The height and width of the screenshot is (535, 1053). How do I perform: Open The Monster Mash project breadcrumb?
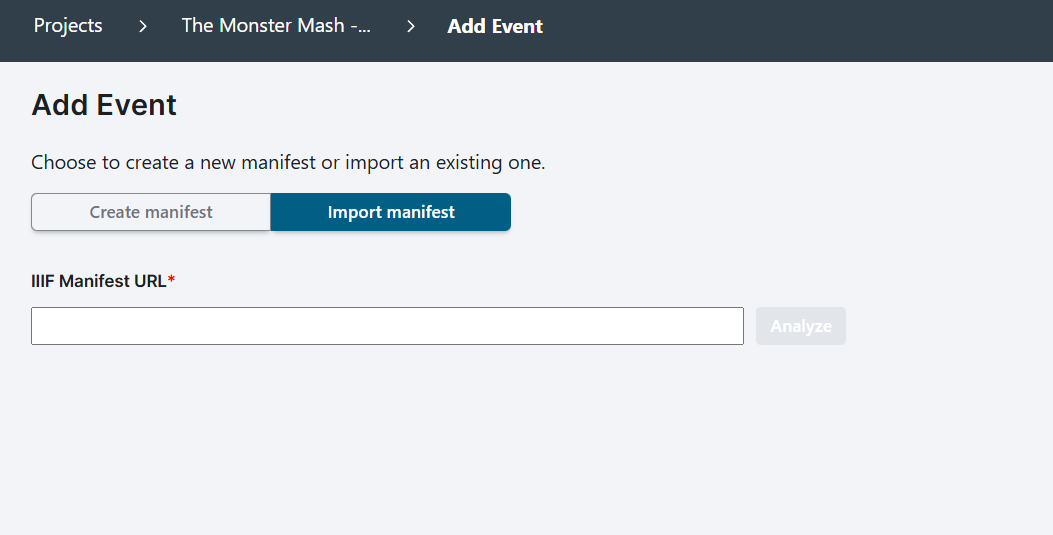pos(276,26)
